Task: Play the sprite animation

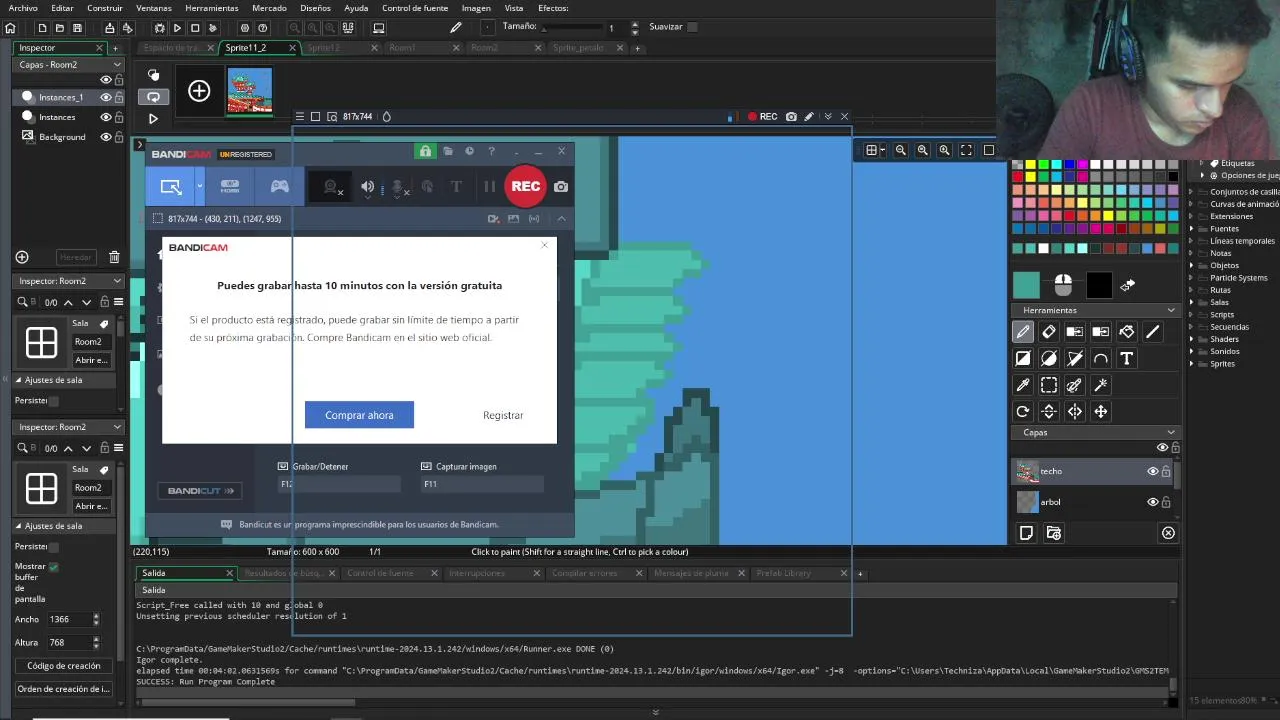Action: pyautogui.click(x=153, y=118)
